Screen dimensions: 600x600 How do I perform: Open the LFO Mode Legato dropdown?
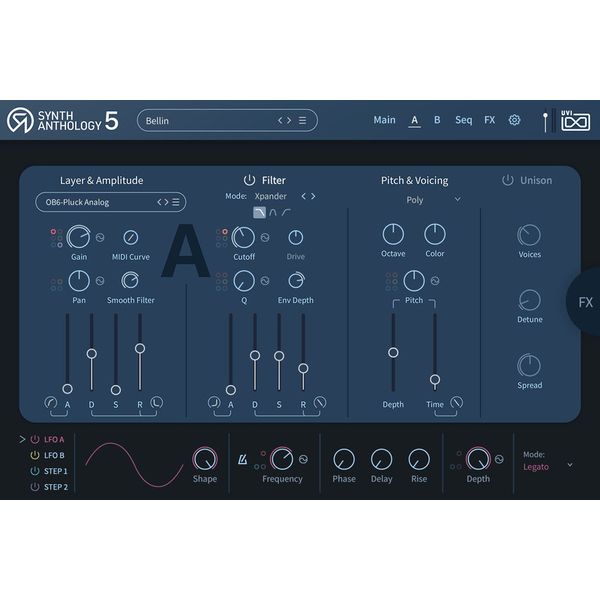click(548, 467)
